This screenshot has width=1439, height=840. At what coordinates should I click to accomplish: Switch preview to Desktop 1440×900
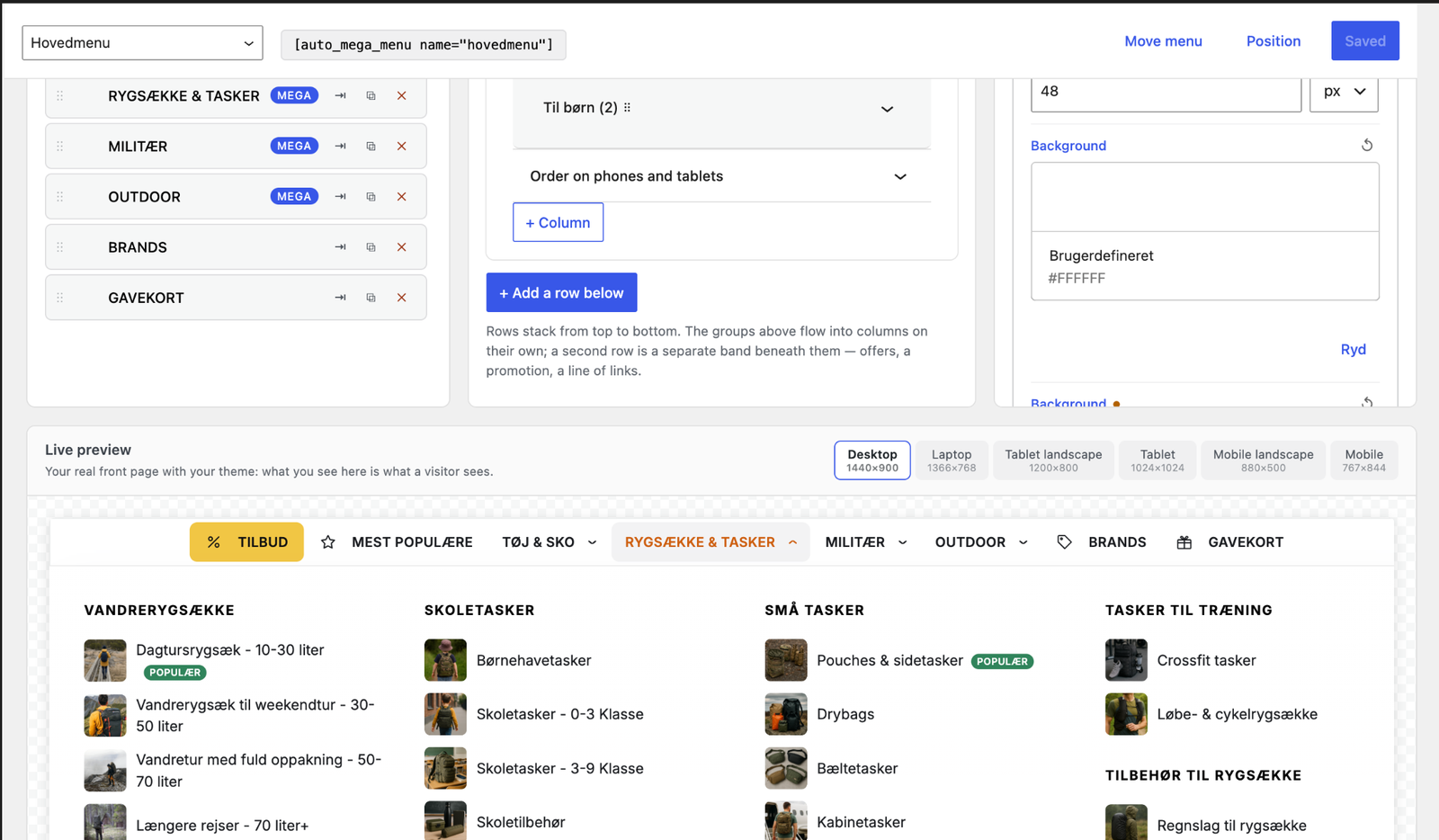point(872,460)
